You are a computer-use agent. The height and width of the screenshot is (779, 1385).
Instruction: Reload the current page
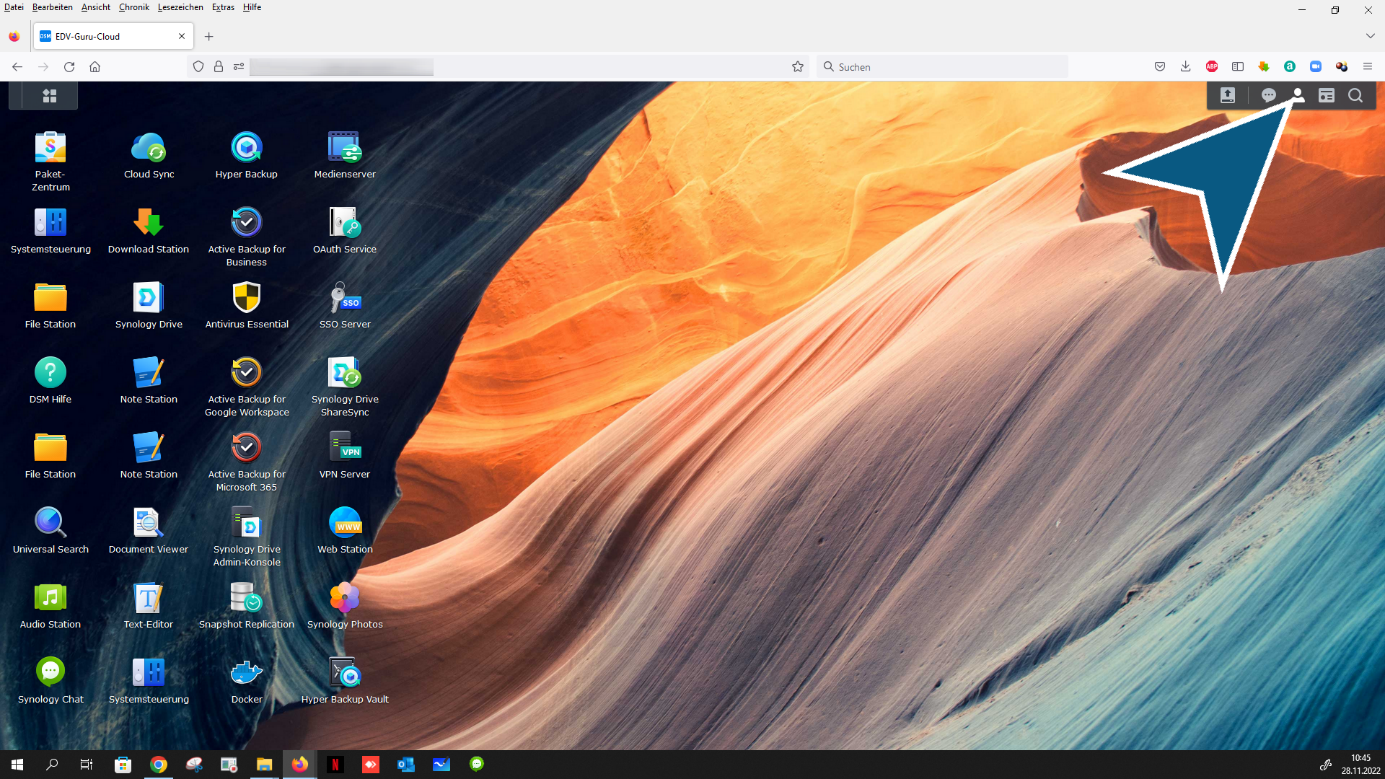click(x=69, y=67)
